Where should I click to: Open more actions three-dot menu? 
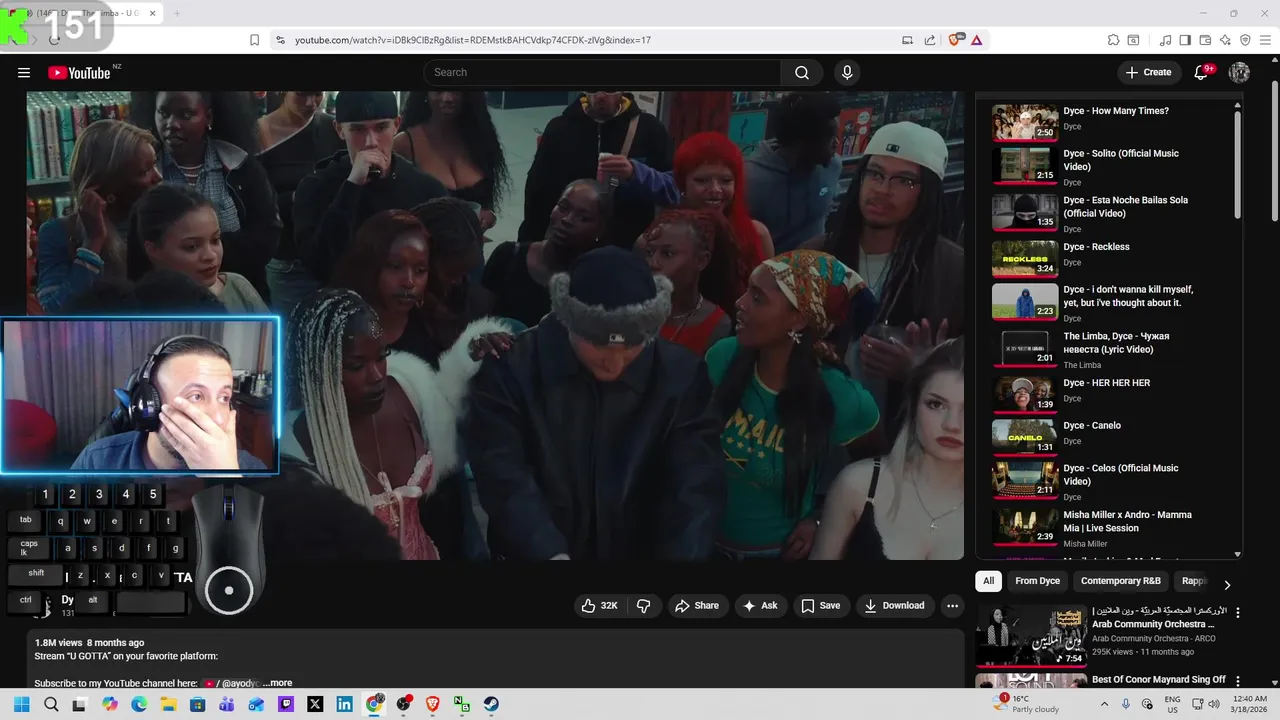pyautogui.click(x=952, y=605)
